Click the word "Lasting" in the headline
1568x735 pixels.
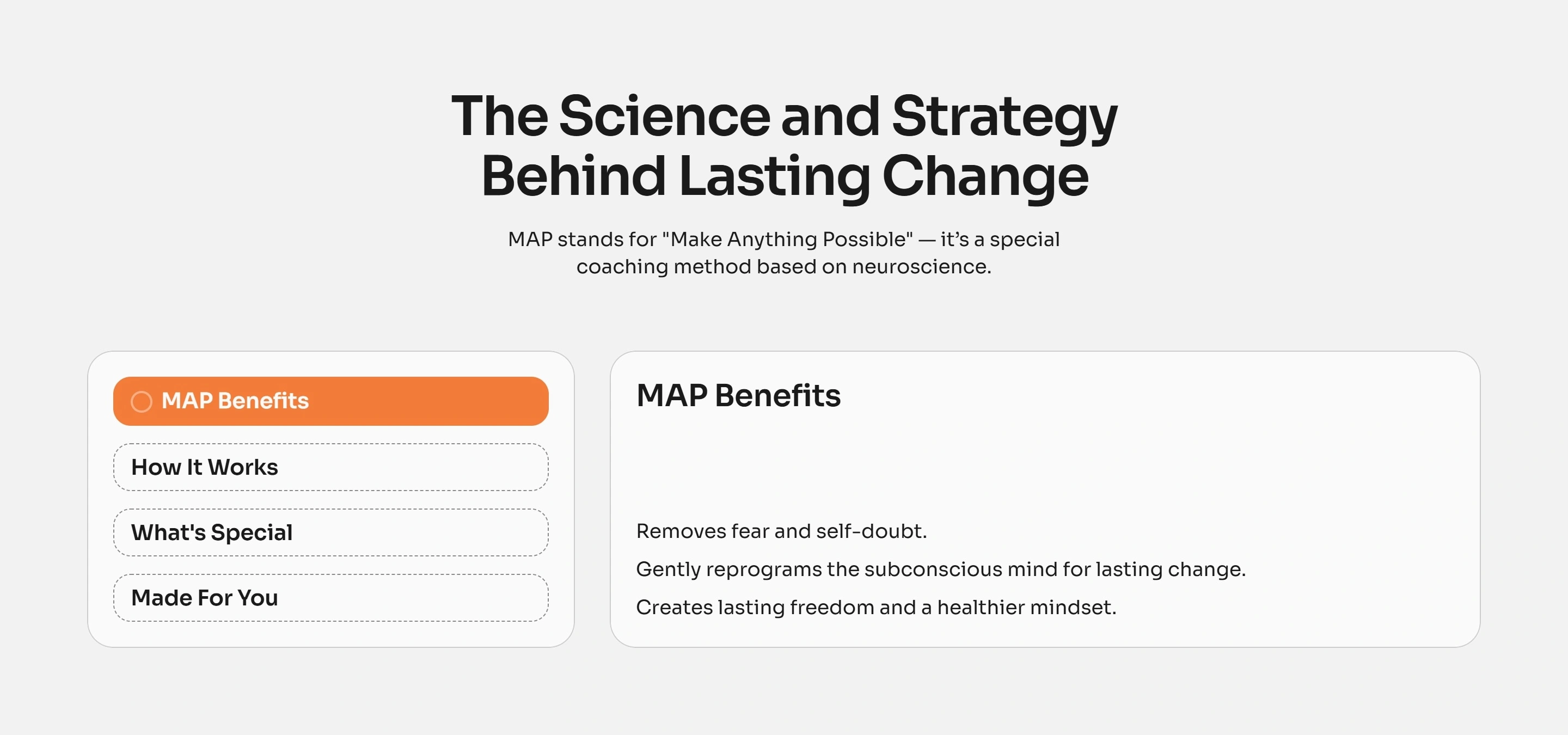tap(774, 177)
